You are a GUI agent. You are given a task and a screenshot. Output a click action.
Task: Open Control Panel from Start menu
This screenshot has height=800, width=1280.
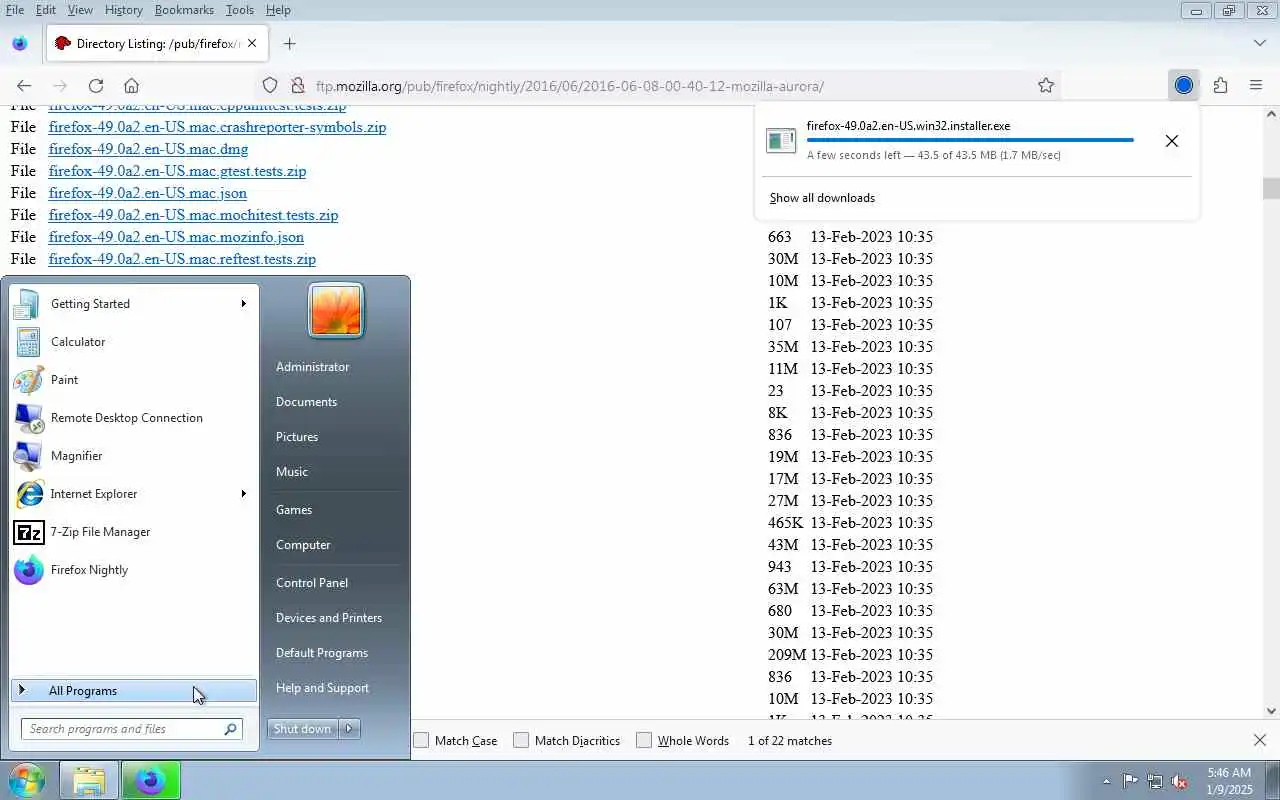coord(312,583)
